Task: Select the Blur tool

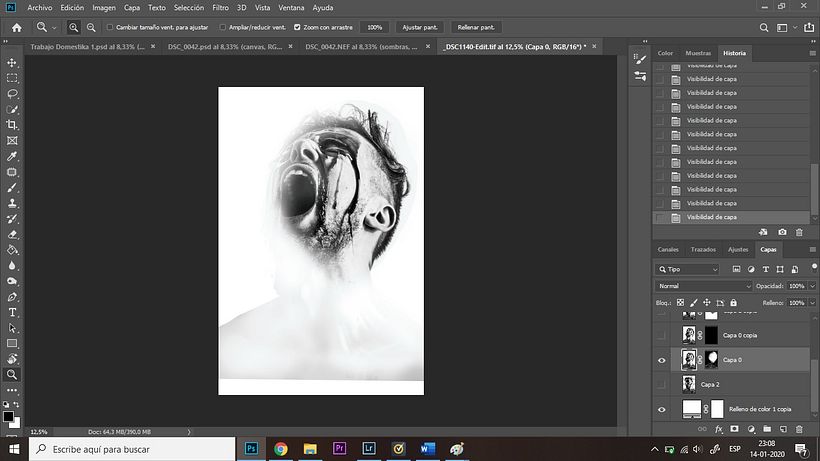Action: click(12, 266)
